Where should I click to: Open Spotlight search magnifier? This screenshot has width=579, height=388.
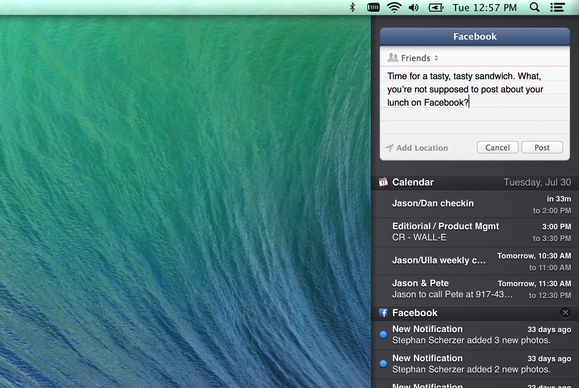pyautogui.click(x=534, y=7)
